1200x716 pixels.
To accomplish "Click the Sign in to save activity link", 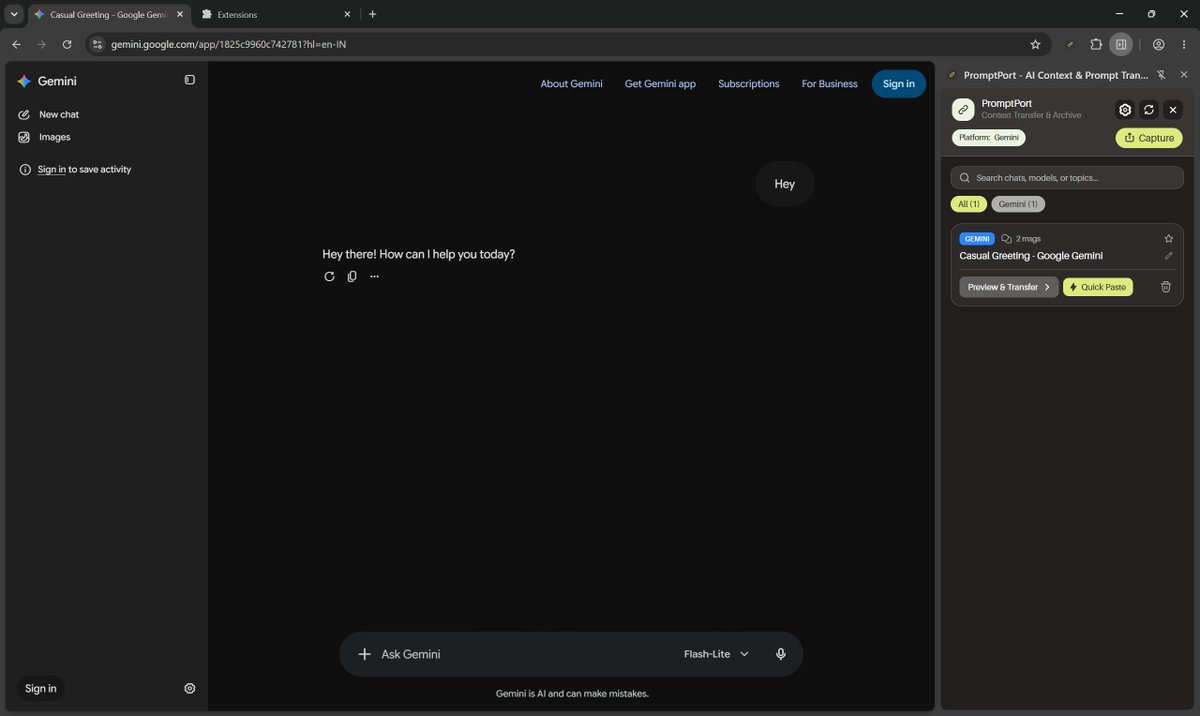I will (52, 170).
